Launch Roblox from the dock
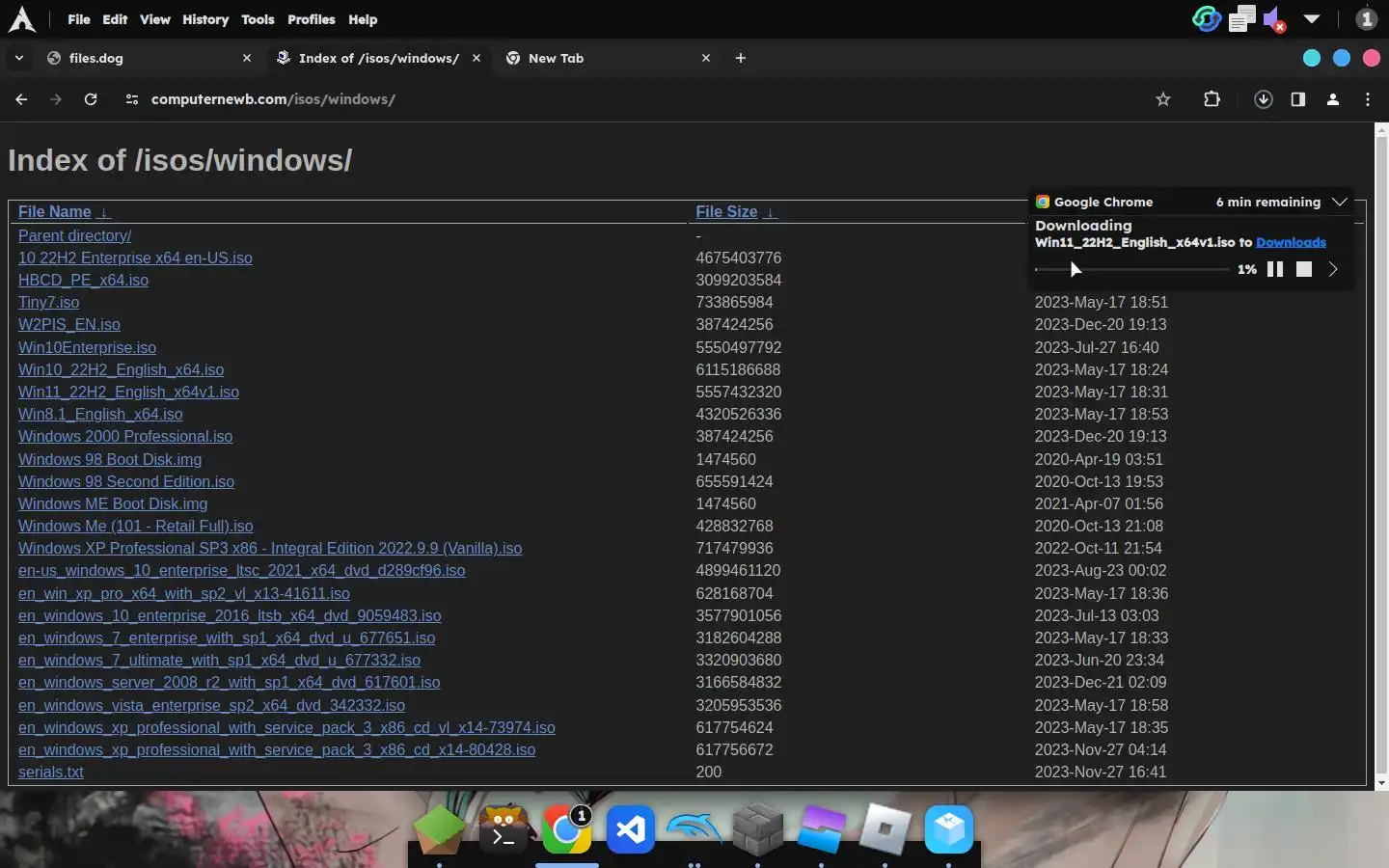This screenshot has height=868, width=1389. click(x=885, y=829)
